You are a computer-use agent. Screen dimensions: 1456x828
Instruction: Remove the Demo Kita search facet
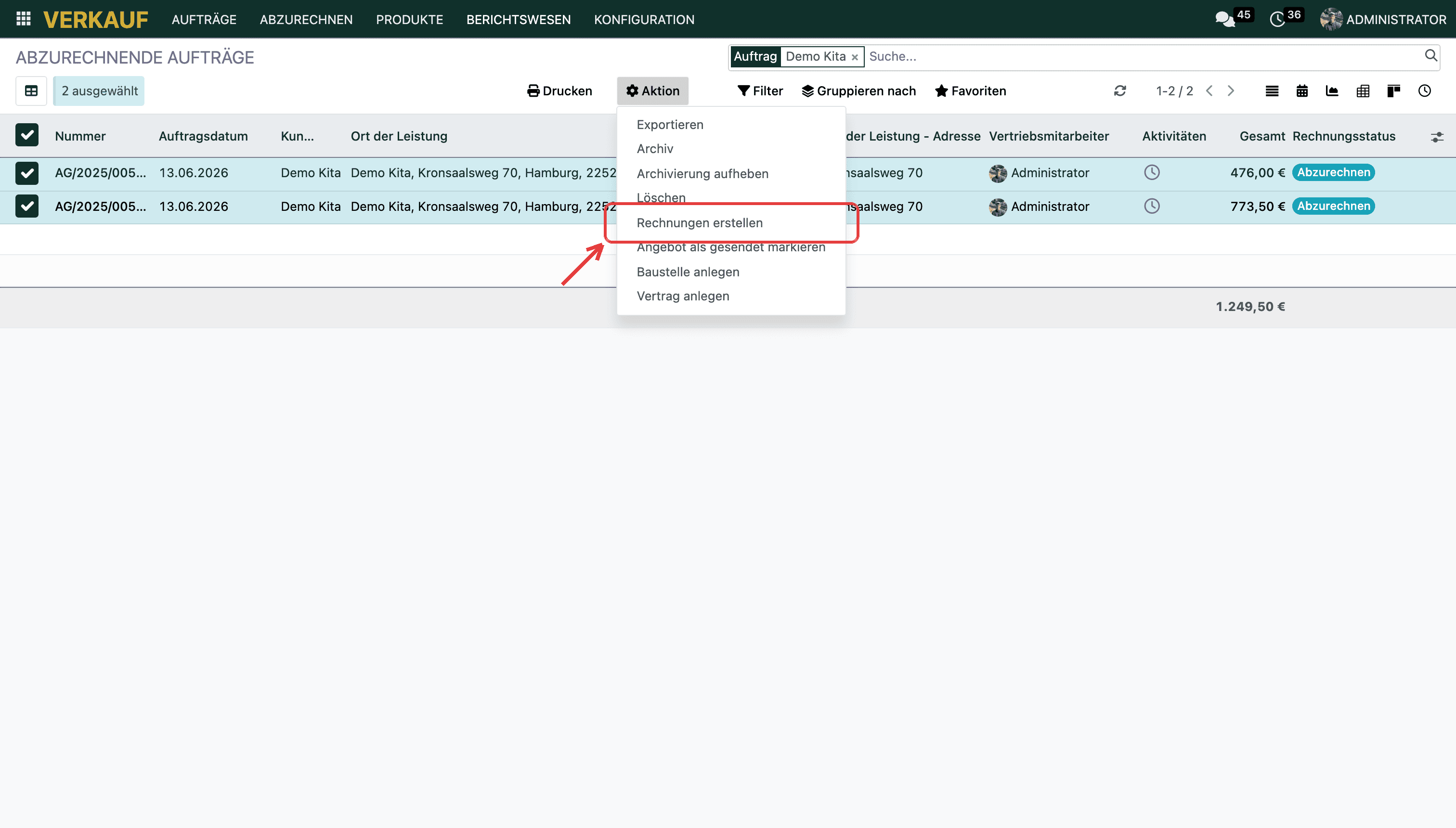tap(854, 57)
